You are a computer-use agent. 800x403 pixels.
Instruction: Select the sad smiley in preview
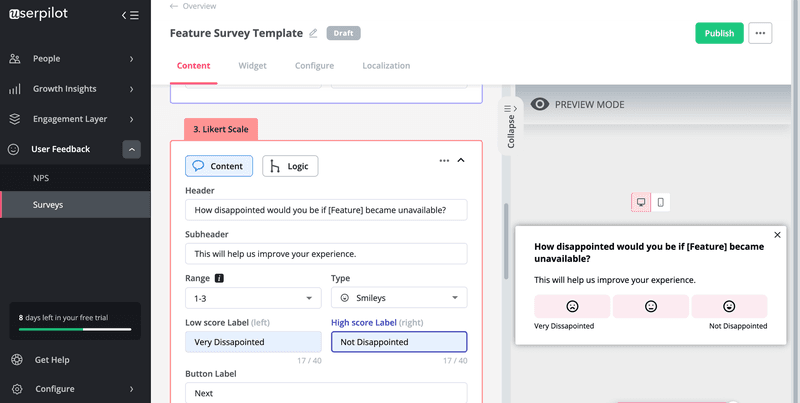point(572,306)
